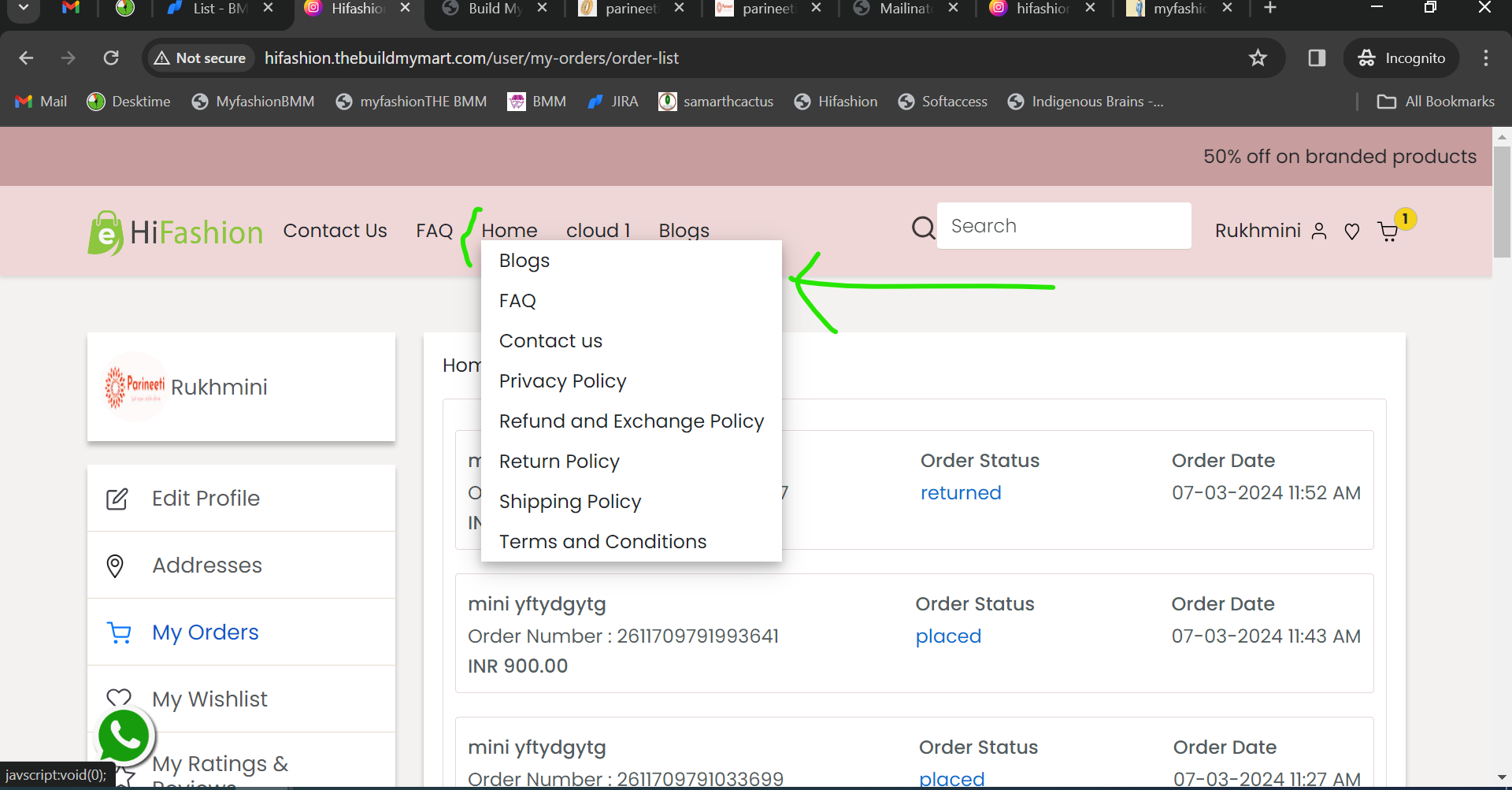
Task: Switch to the Mailinator browser tab
Action: [906, 8]
